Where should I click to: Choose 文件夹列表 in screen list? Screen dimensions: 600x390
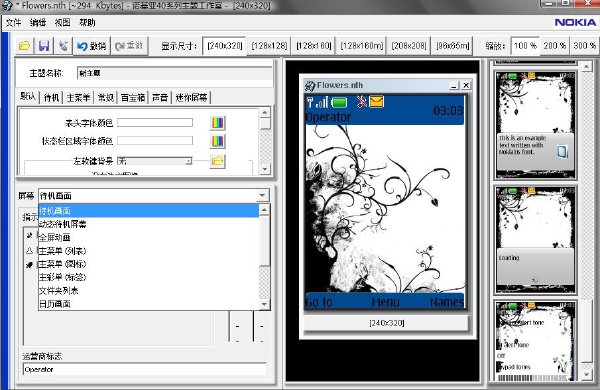point(149,290)
